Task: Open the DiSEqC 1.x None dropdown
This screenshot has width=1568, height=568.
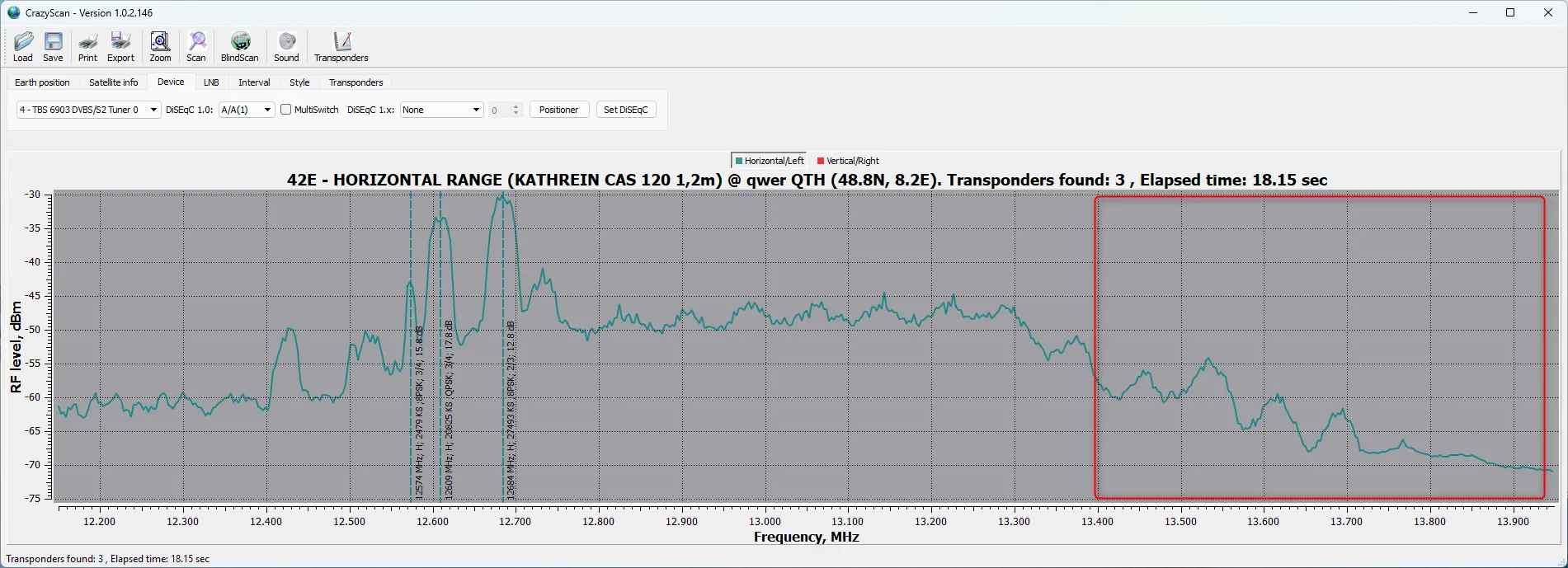Action: coord(441,110)
